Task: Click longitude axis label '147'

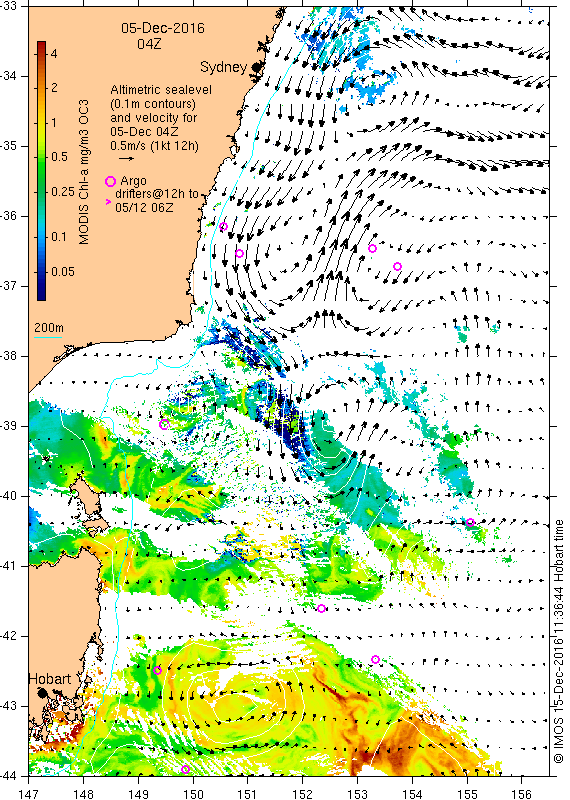Action: point(29,794)
